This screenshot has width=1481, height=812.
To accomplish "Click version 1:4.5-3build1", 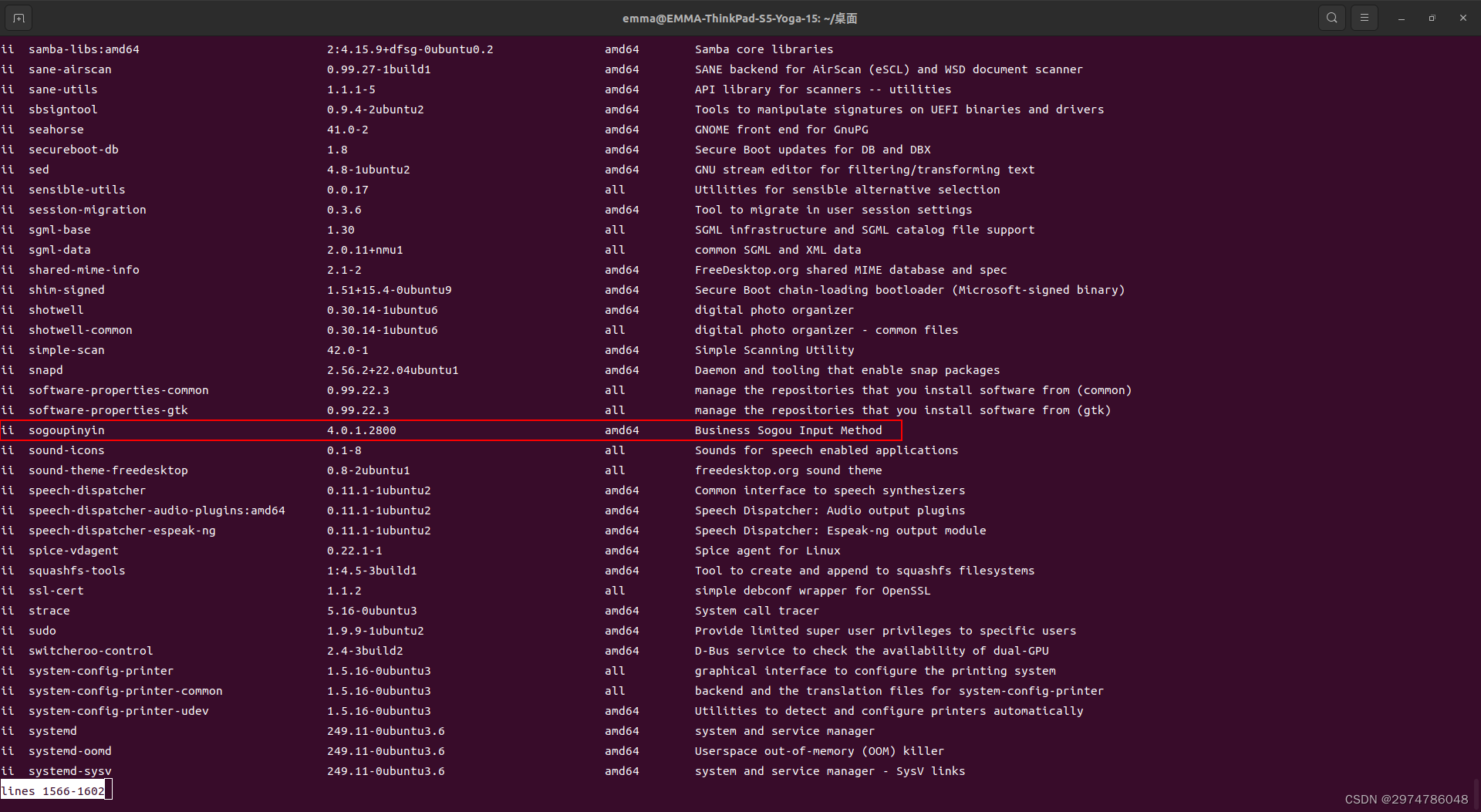I will 372,571.
